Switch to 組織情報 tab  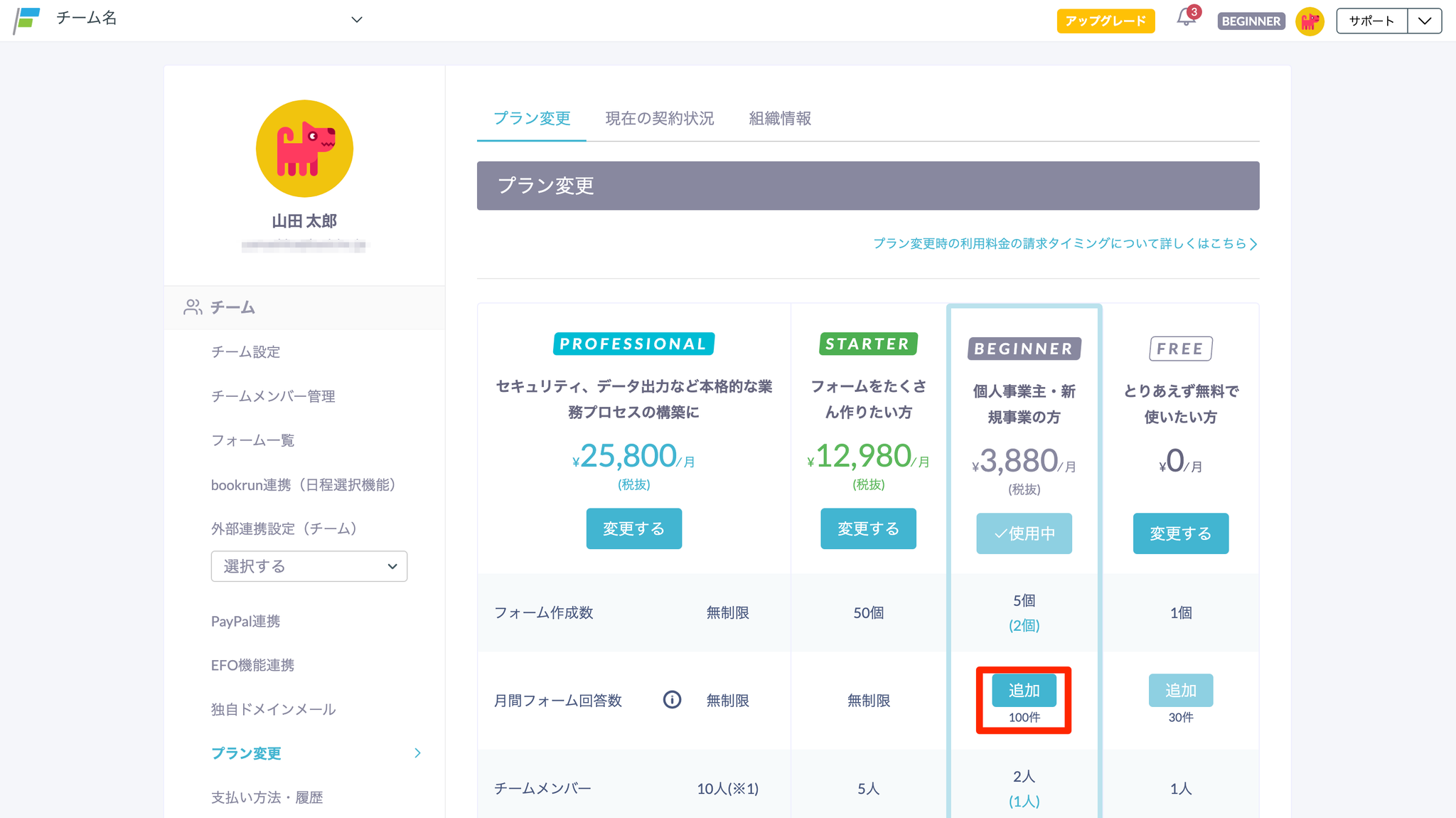(x=780, y=119)
